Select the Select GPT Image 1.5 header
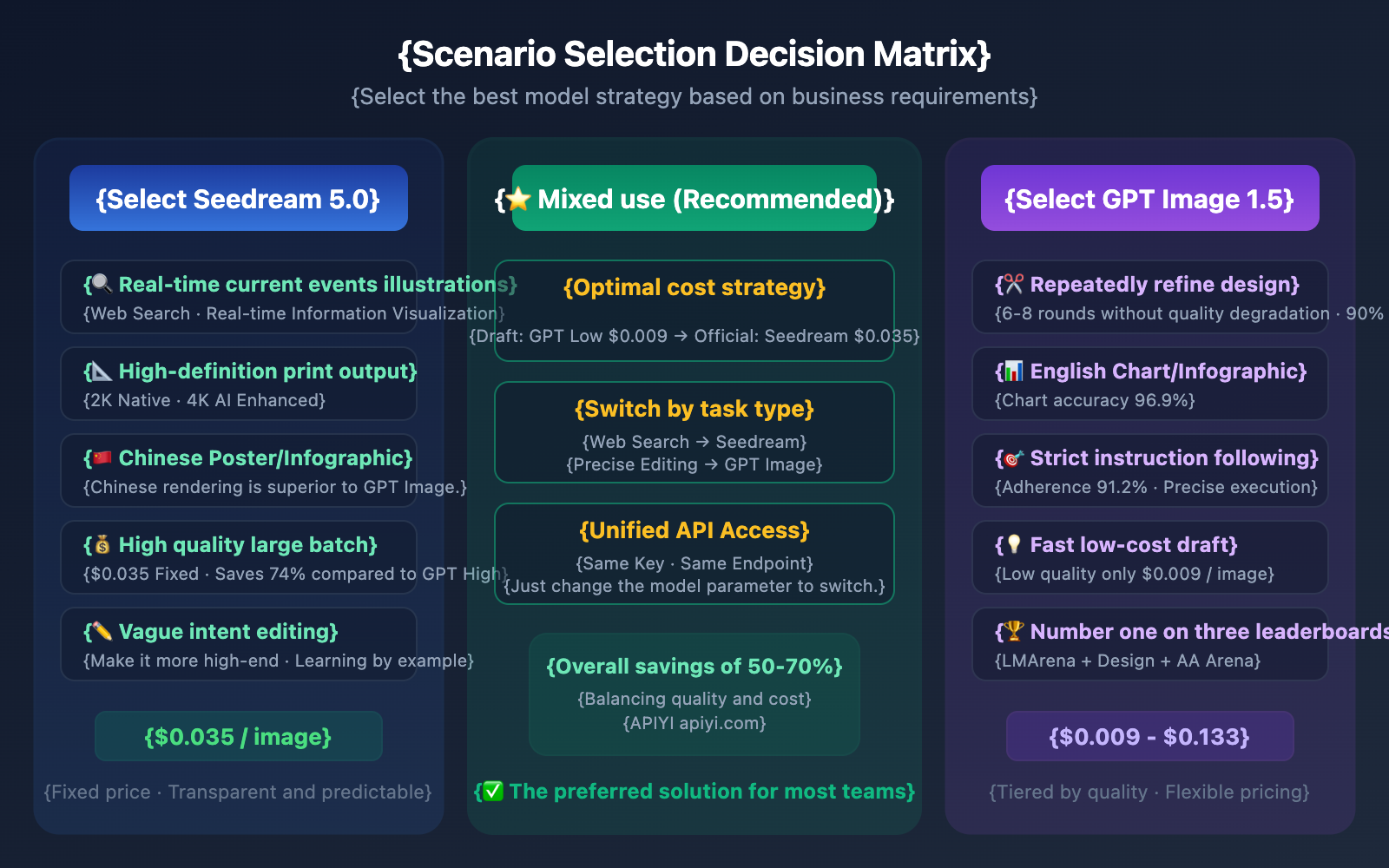The height and width of the screenshot is (868, 1389). (x=1149, y=199)
